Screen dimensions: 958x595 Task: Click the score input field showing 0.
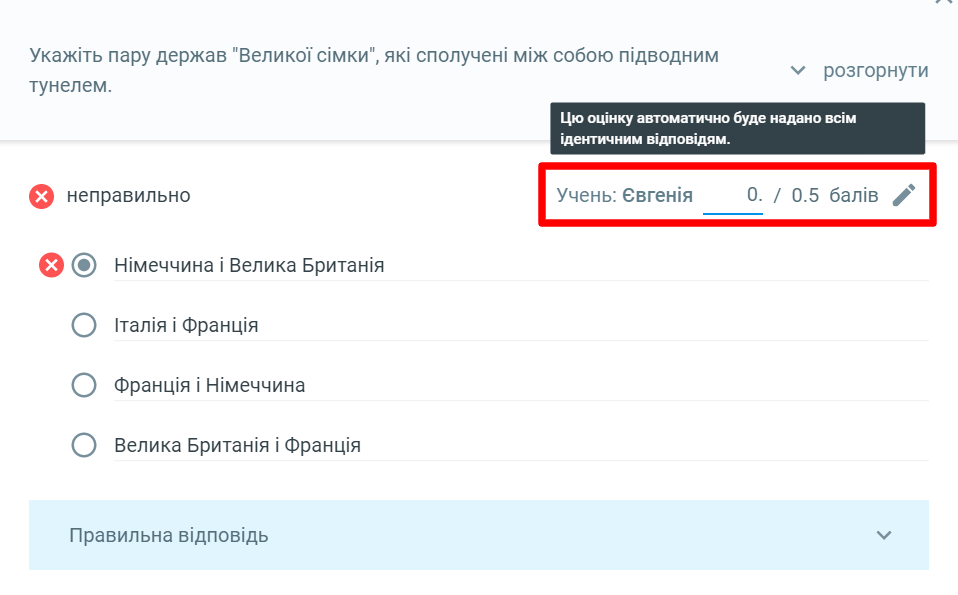(x=733, y=197)
